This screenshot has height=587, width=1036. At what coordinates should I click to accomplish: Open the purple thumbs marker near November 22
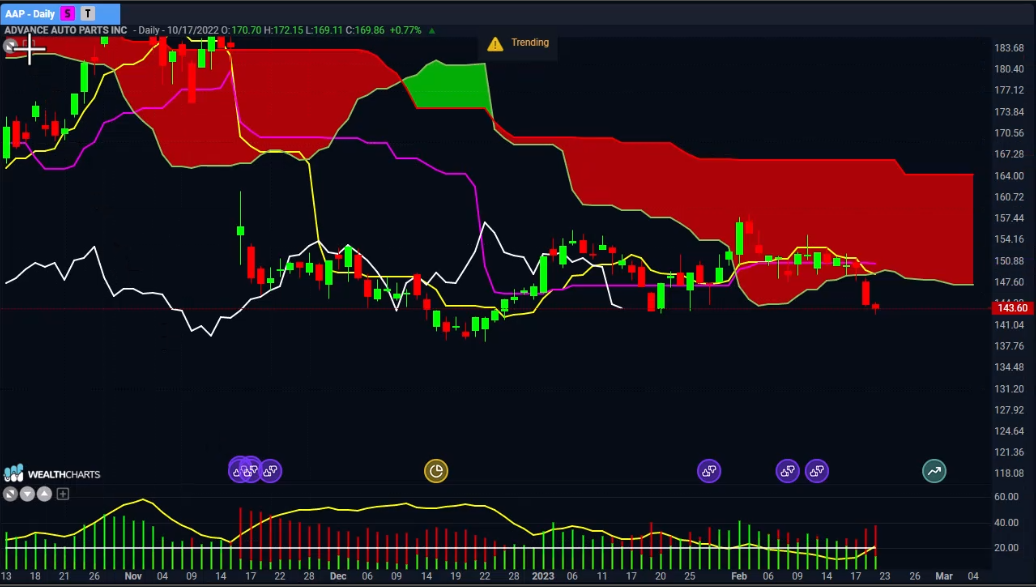coord(270,471)
